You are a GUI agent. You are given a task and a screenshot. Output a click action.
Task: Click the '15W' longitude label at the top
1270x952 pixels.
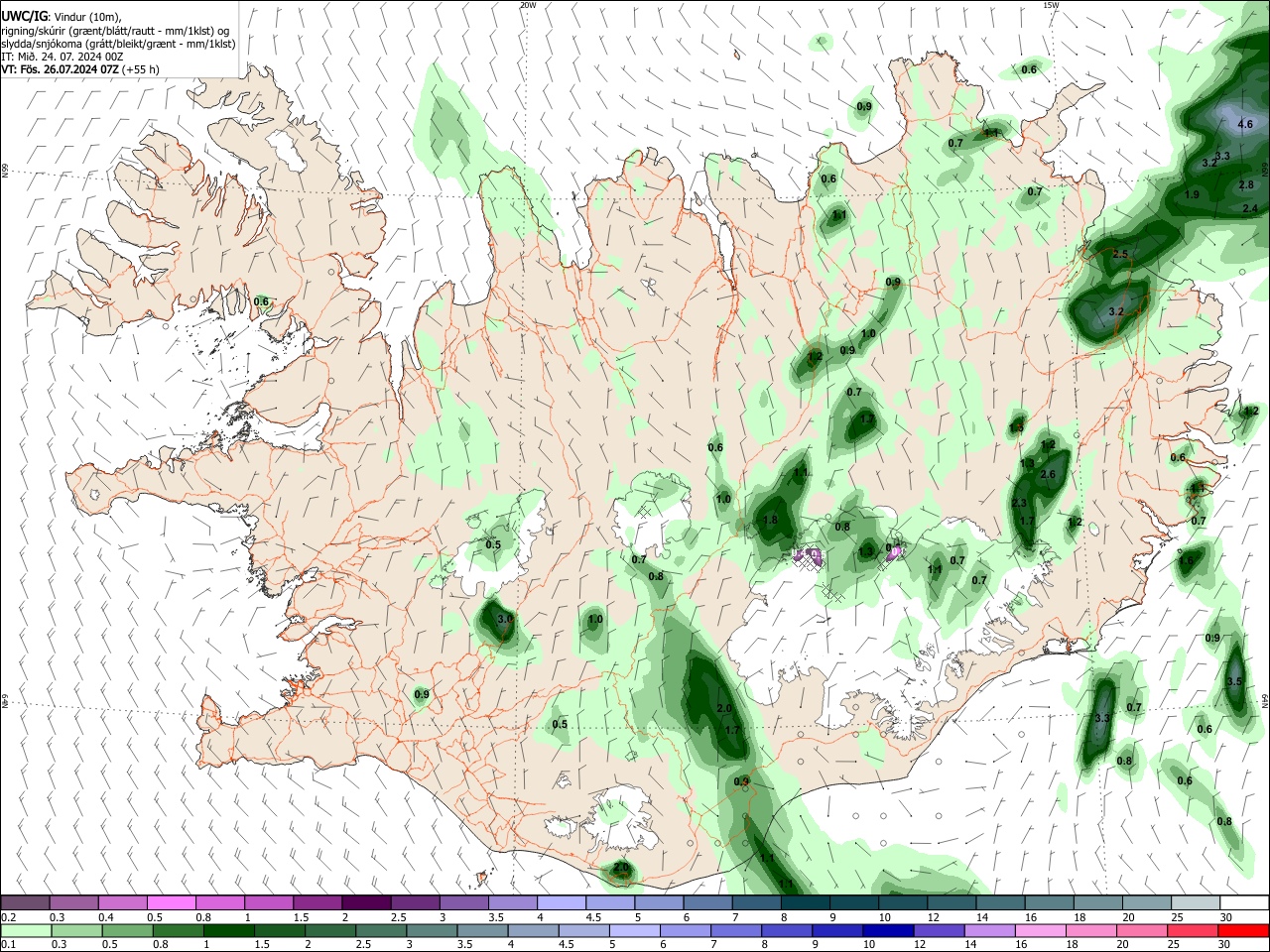click(x=1050, y=5)
